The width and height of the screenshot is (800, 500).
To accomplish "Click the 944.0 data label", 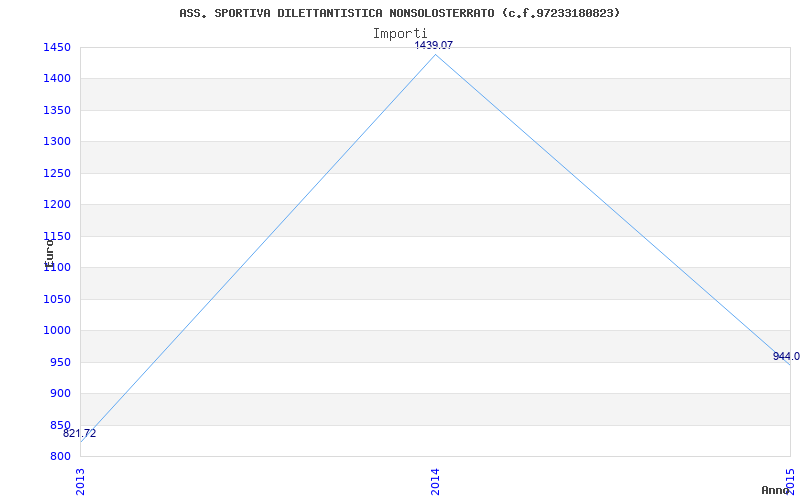I will pyautogui.click(x=786, y=356).
